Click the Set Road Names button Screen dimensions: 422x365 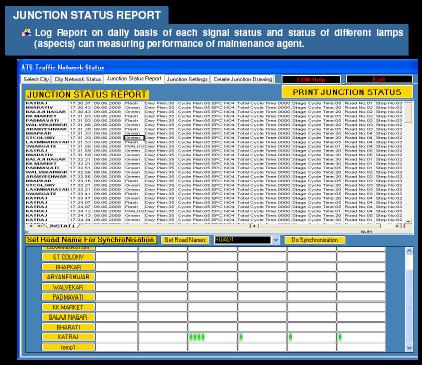point(185,240)
